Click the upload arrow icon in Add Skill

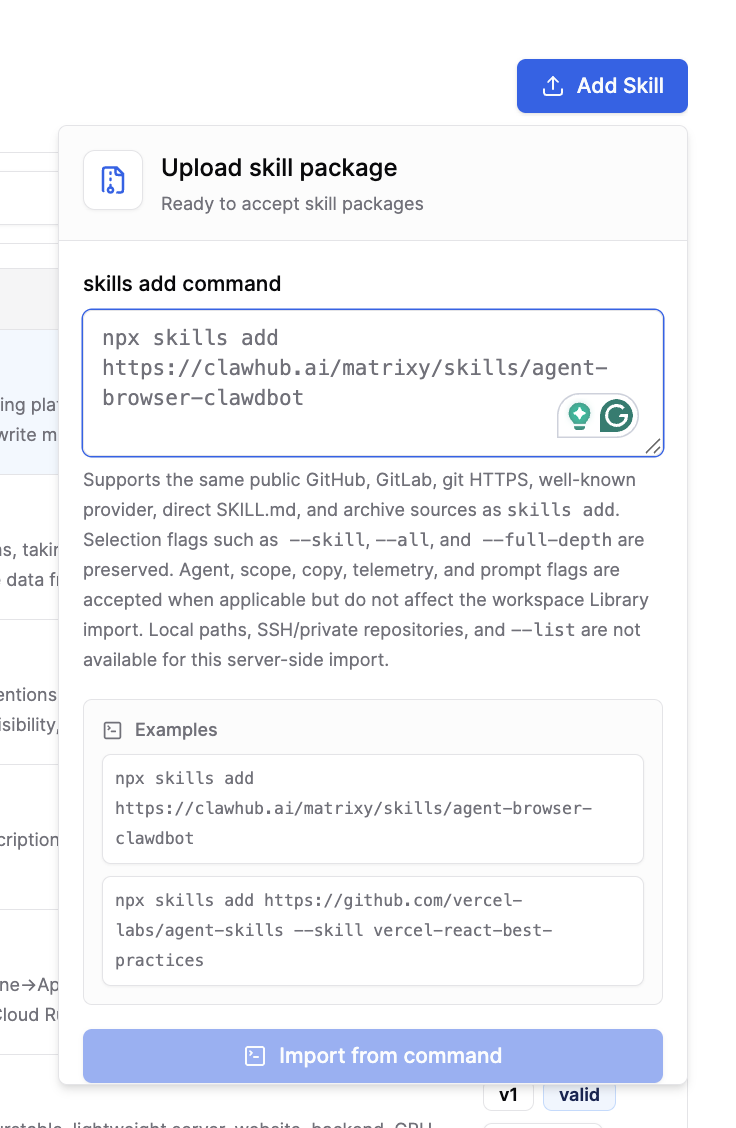[553, 86]
